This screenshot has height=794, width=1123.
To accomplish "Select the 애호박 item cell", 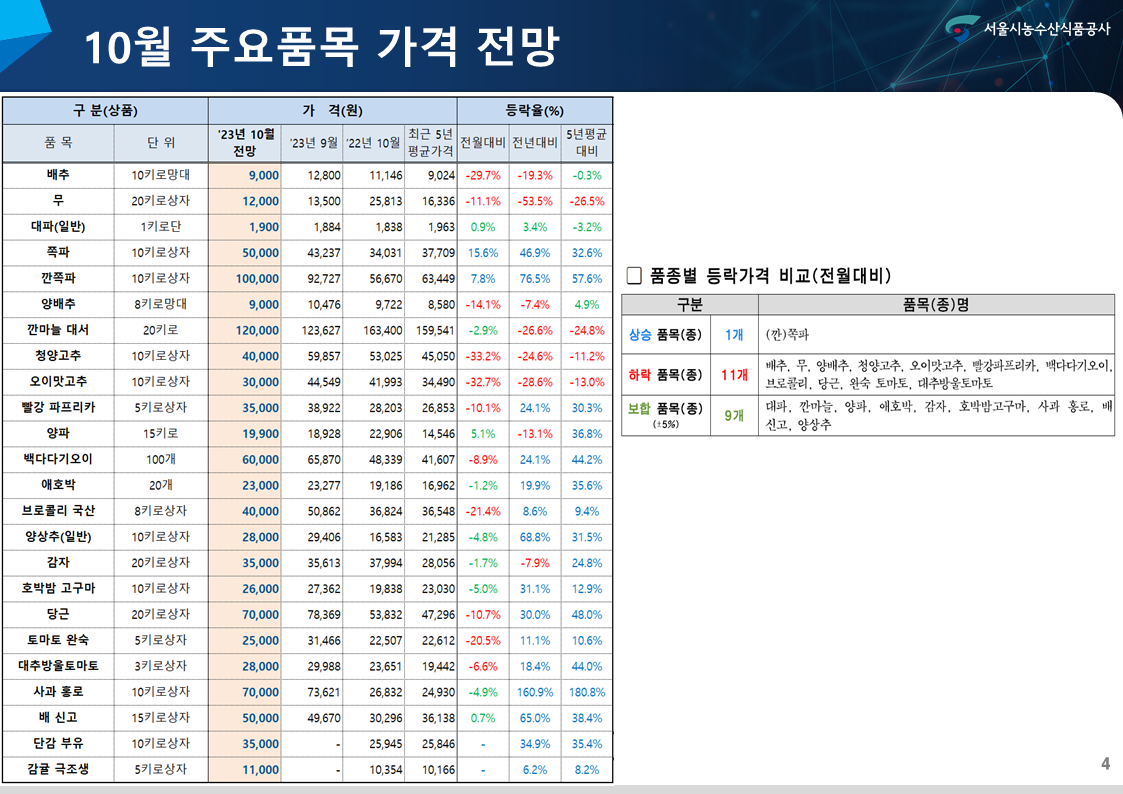I will pos(58,485).
